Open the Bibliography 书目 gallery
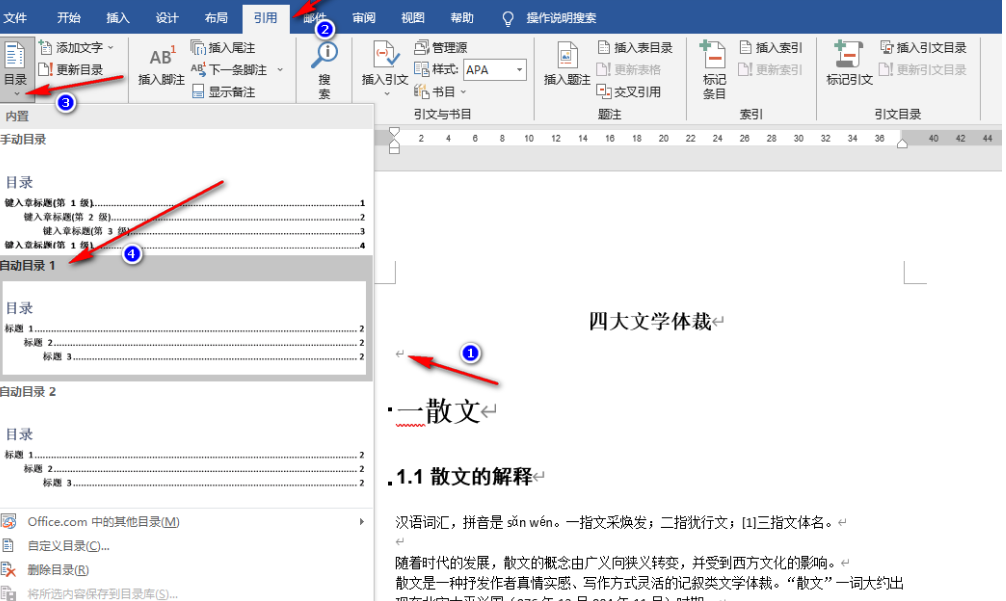This screenshot has height=601, width=1006. pyautogui.click(x=442, y=89)
